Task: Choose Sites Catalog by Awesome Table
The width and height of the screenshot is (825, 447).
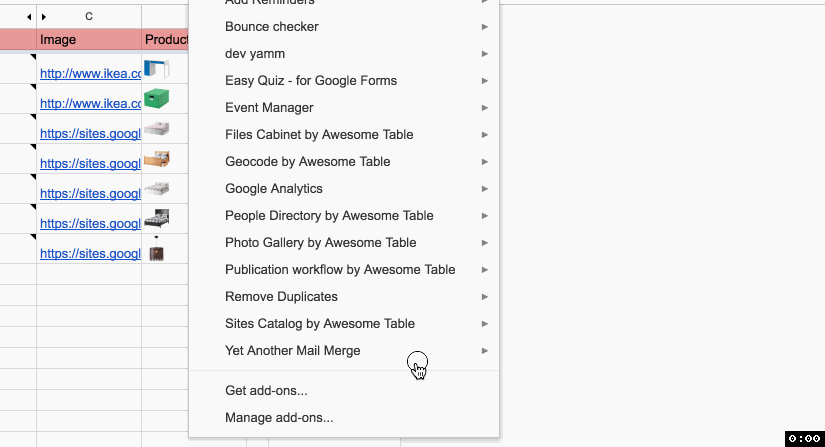Action: [x=319, y=324]
